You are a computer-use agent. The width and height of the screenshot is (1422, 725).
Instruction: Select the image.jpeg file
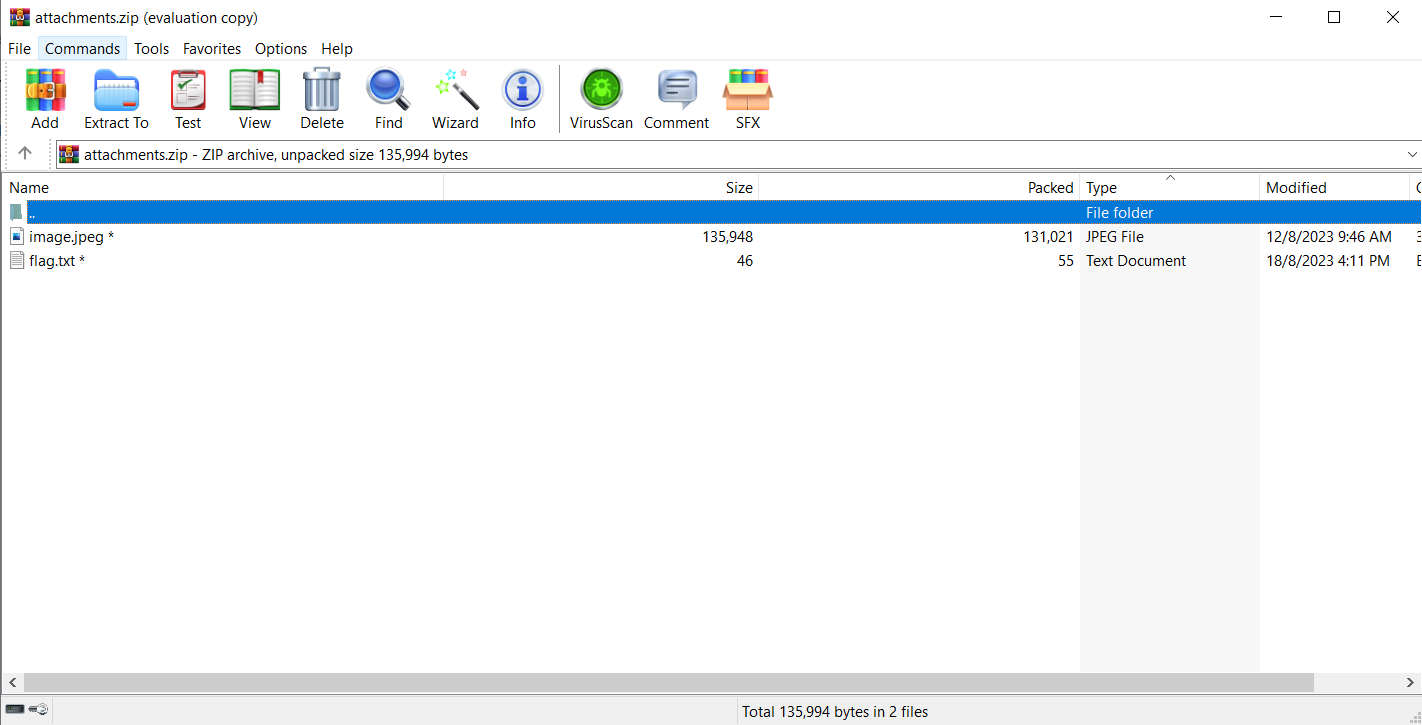(x=66, y=237)
